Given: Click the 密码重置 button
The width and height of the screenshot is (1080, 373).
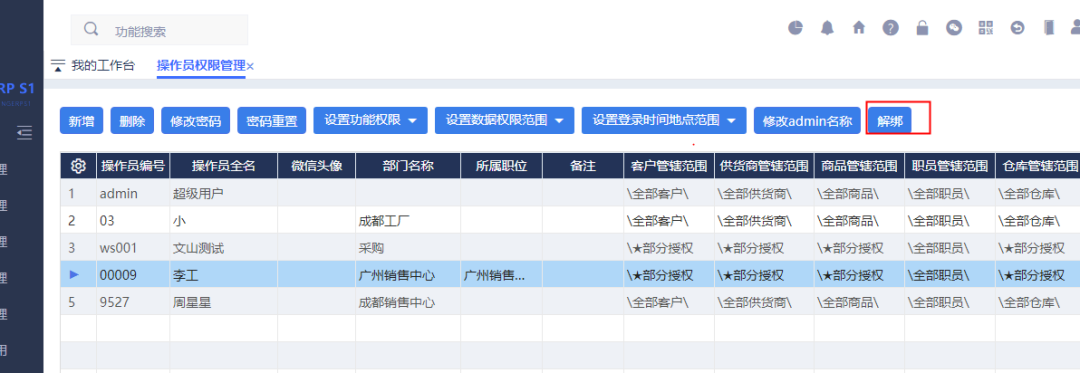Looking at the screenshot, I should click(271, 121).
